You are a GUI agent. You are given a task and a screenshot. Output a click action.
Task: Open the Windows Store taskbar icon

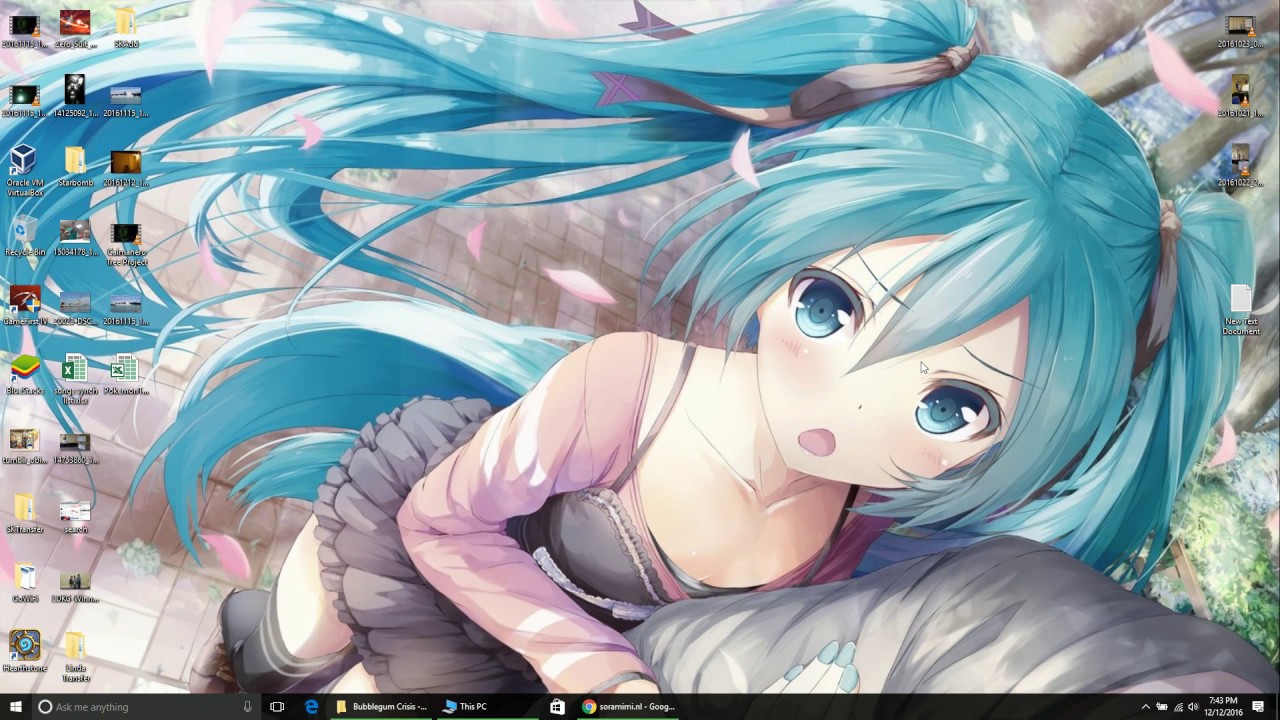coord(557,706)
